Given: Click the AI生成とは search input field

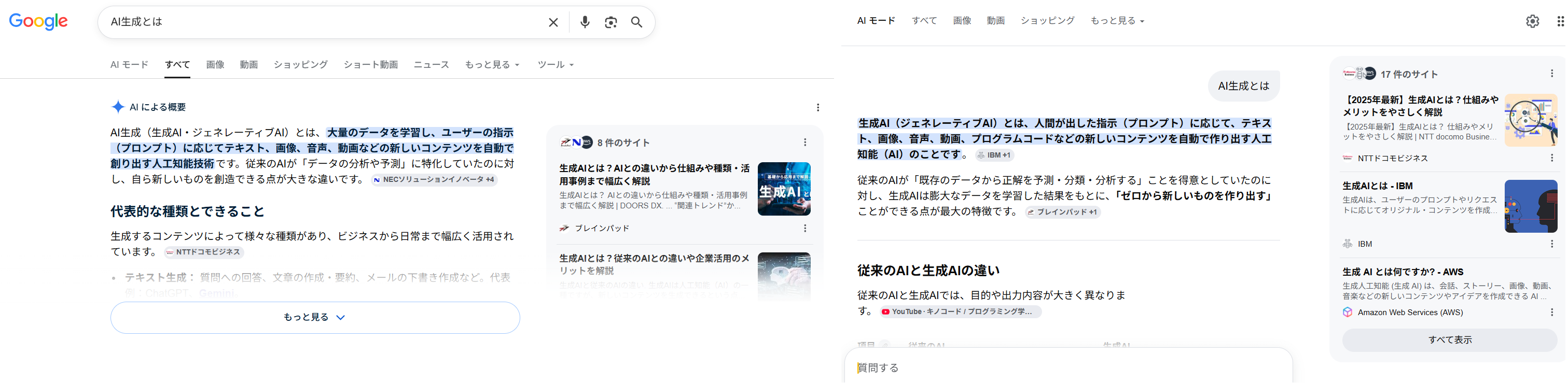Looking at the screenshot, I should click(323, 22).
